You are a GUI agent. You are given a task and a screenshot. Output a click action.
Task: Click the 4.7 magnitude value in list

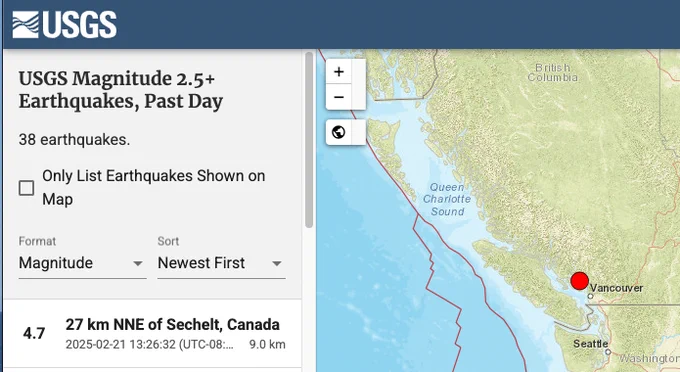(x=34, y=333)
